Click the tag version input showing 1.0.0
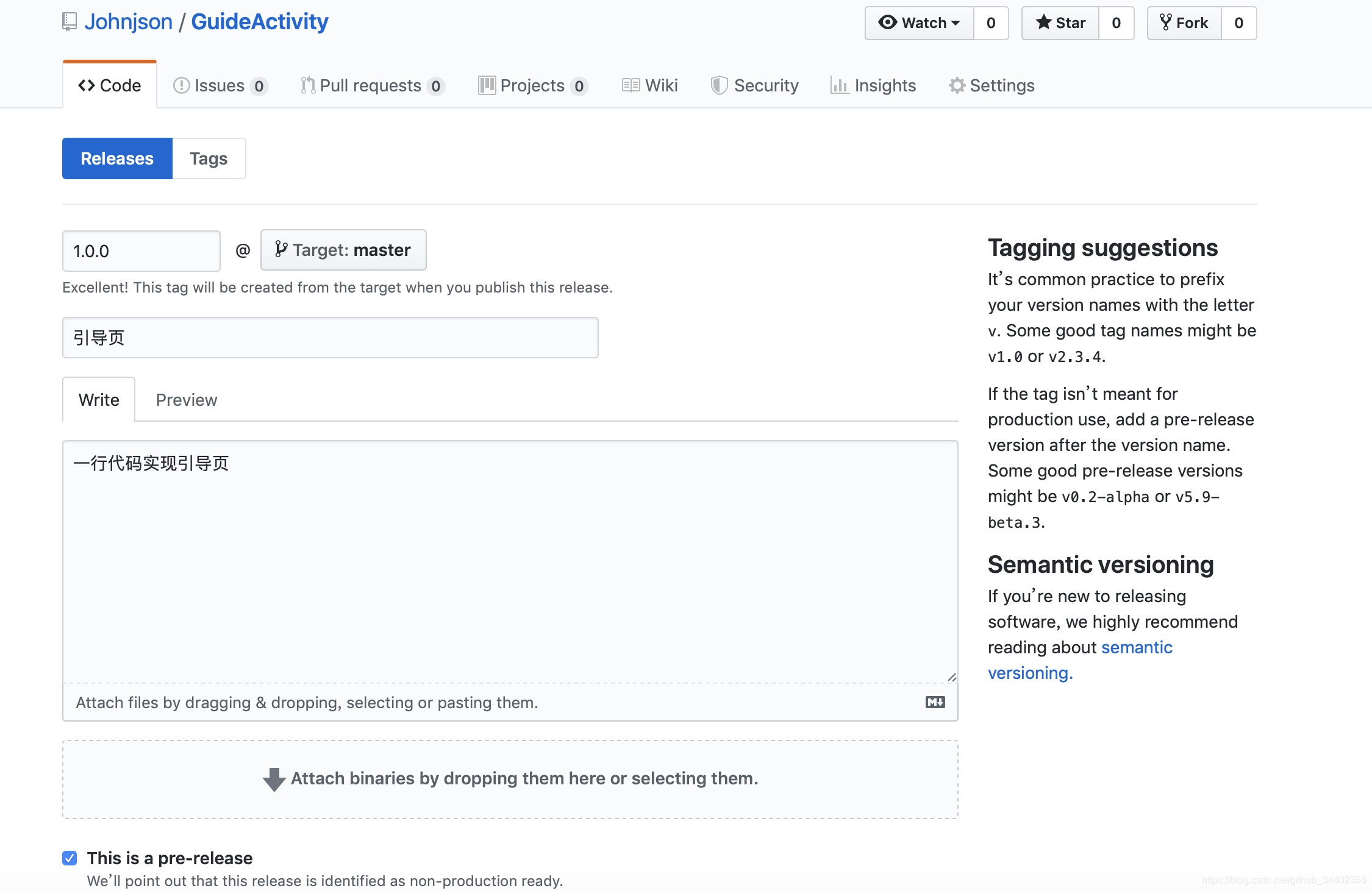Image resolution: width=1372 pixels, height=891 pixels. [x=141, y=251]
